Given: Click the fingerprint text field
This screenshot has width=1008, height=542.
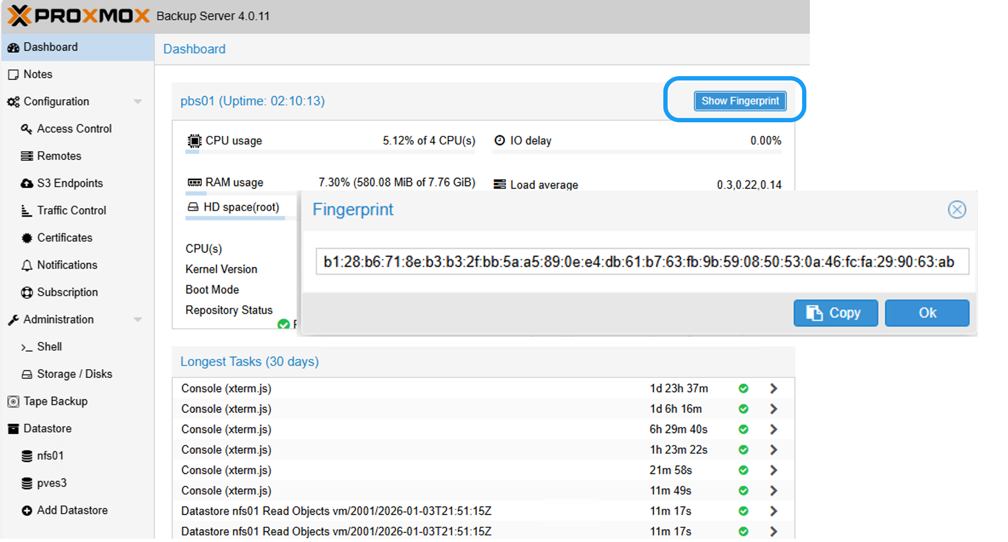Looking at the screenshot, I should pos(641,262).
